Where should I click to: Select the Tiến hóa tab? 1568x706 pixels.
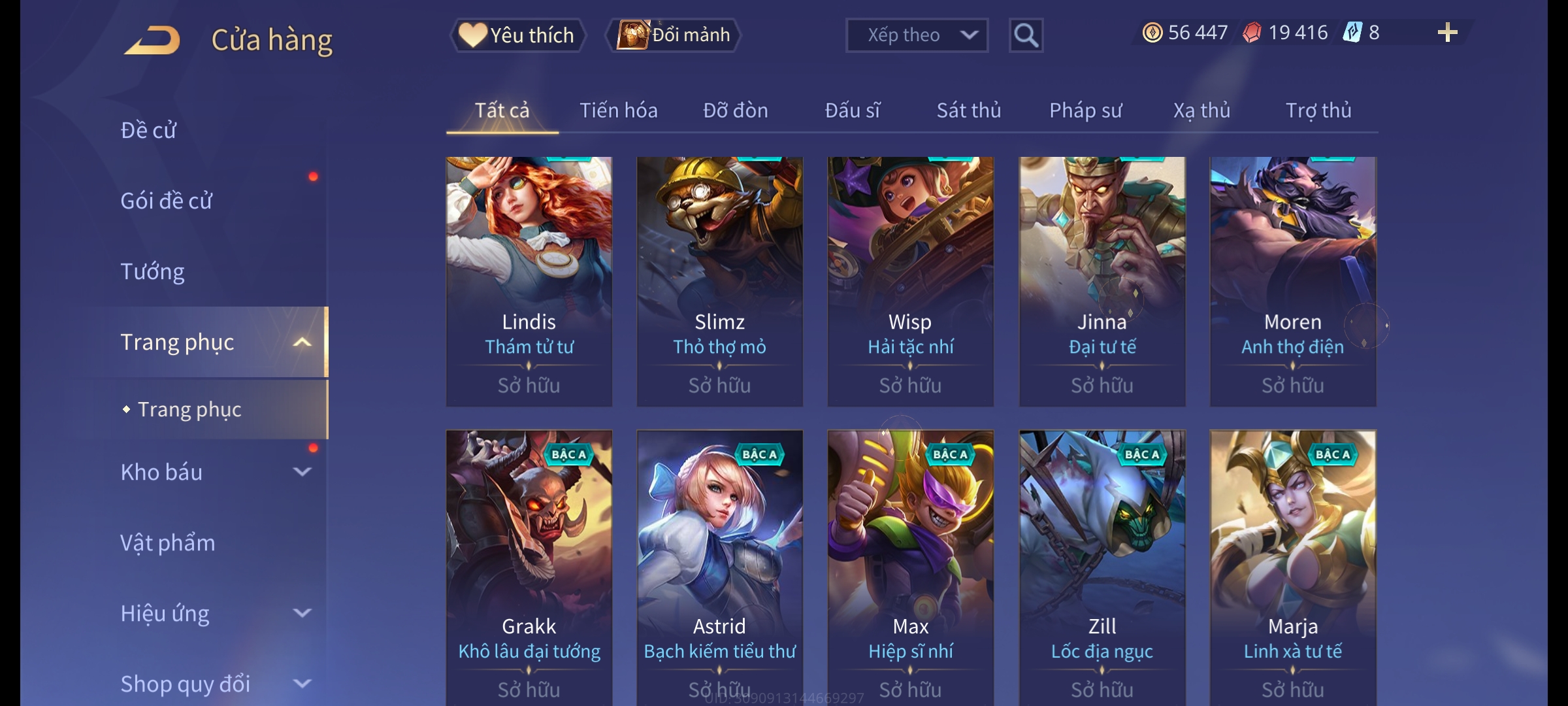[618, 110]
